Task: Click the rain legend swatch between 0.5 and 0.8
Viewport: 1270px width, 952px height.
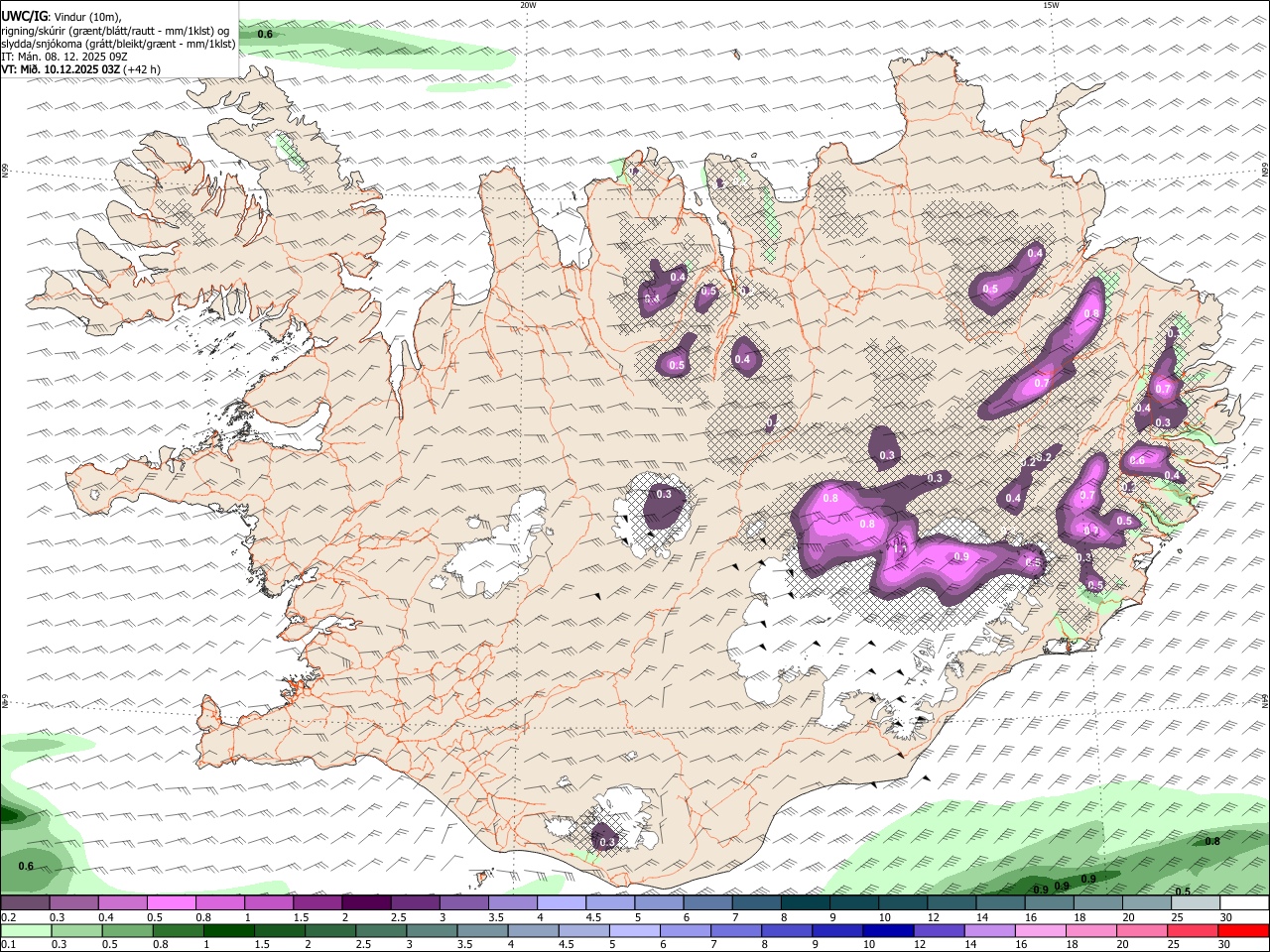Action: (x=126, y=931)
